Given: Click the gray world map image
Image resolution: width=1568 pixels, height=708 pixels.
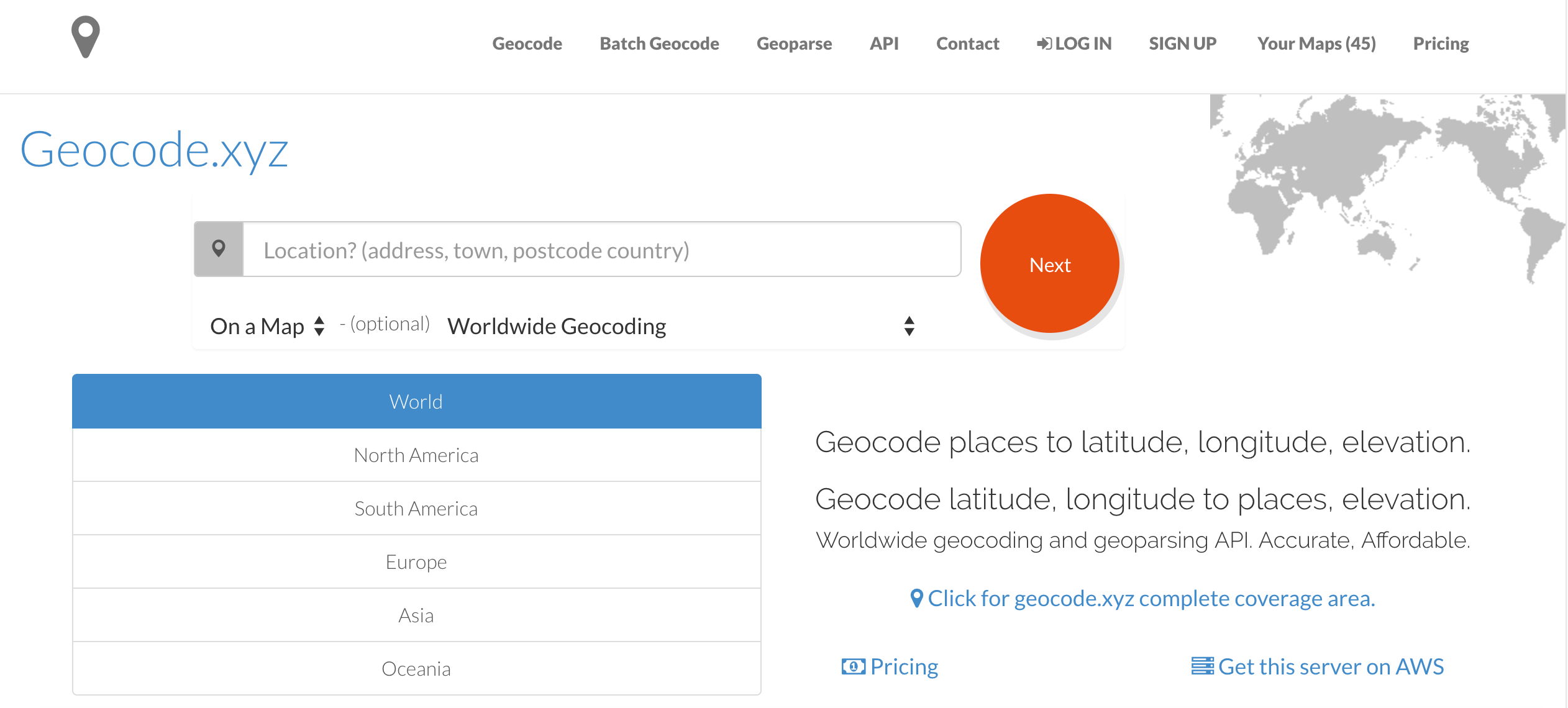Looking at the screenshot, I should pos(1388,189).
